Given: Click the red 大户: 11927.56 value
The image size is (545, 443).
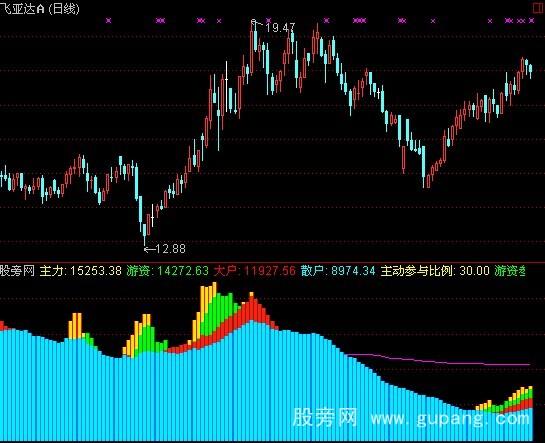Looking at the screenshot, I should [x=254, y=270].
